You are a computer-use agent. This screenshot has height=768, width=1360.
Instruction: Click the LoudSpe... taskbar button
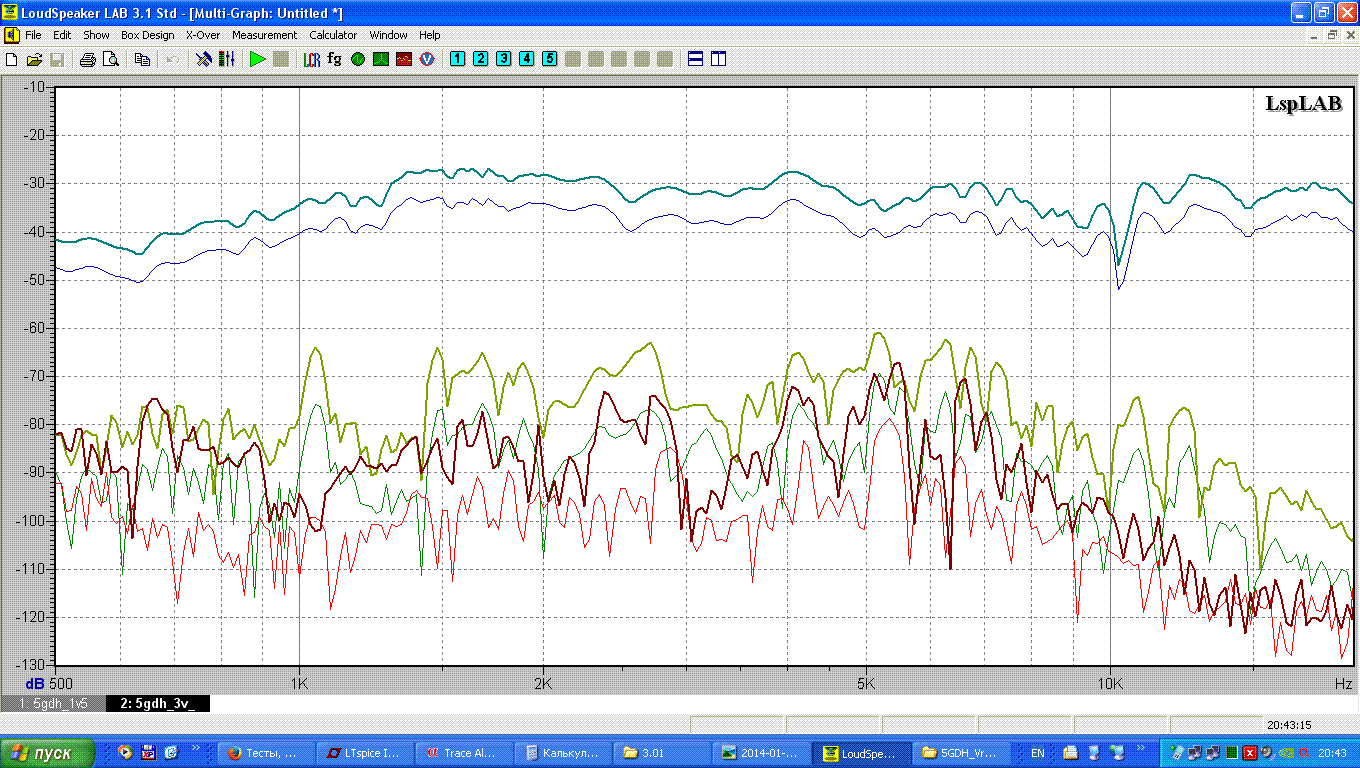(x=861, y=753)
